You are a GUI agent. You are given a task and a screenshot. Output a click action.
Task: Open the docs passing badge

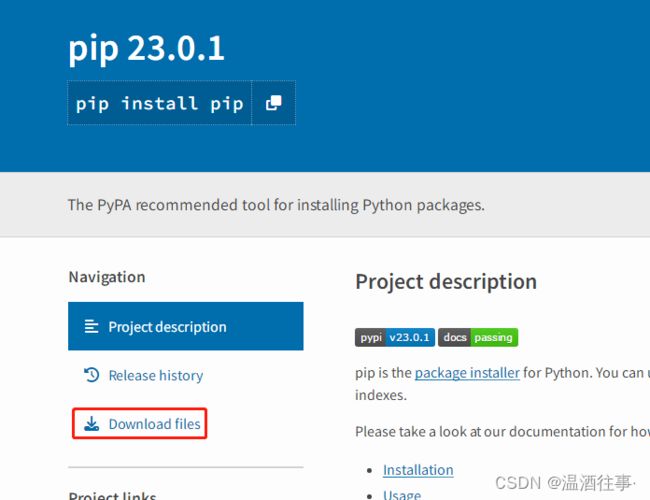coord(478,337)
